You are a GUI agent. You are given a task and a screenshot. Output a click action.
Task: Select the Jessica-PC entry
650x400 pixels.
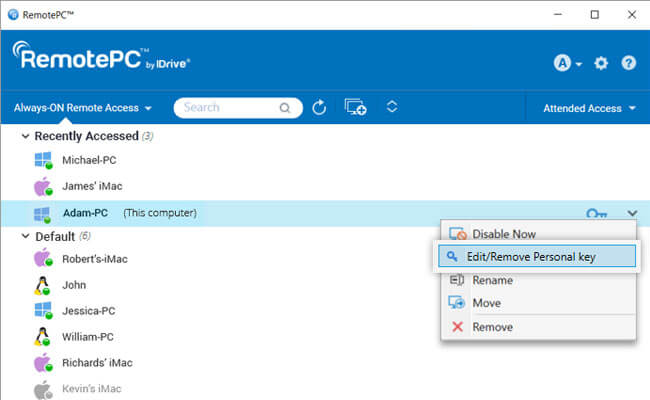coord(89,311)
